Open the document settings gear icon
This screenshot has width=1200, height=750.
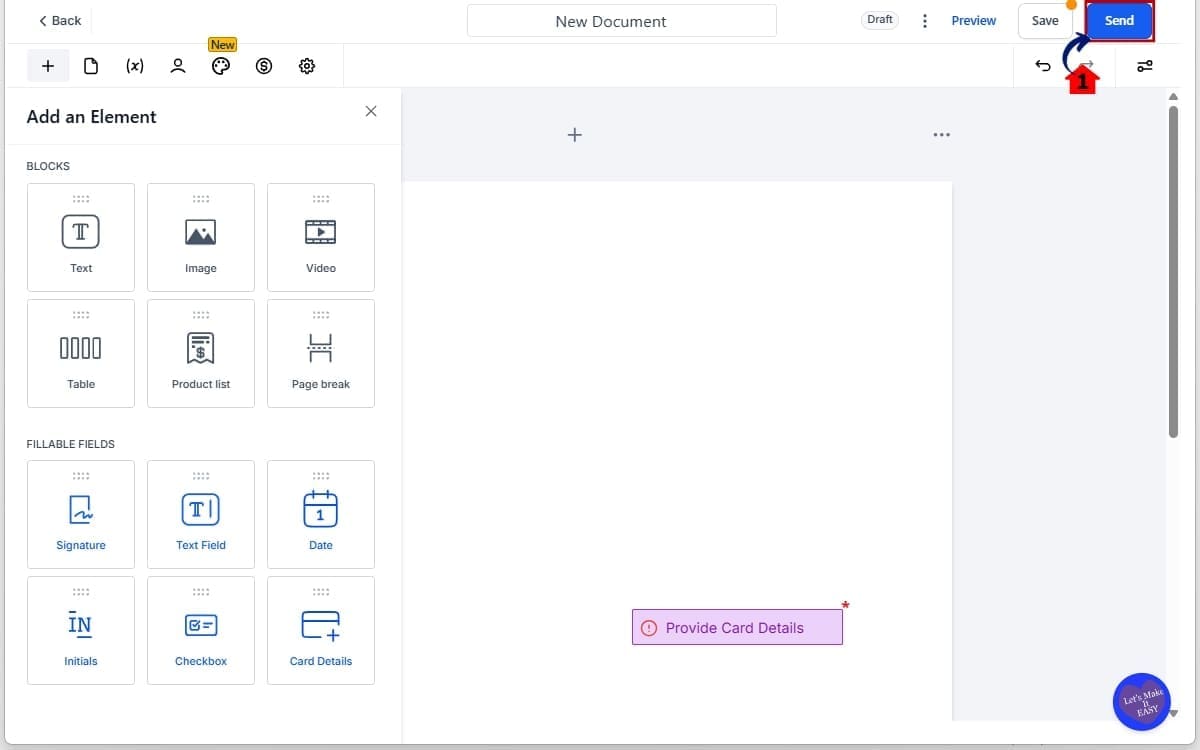(307, 66)
